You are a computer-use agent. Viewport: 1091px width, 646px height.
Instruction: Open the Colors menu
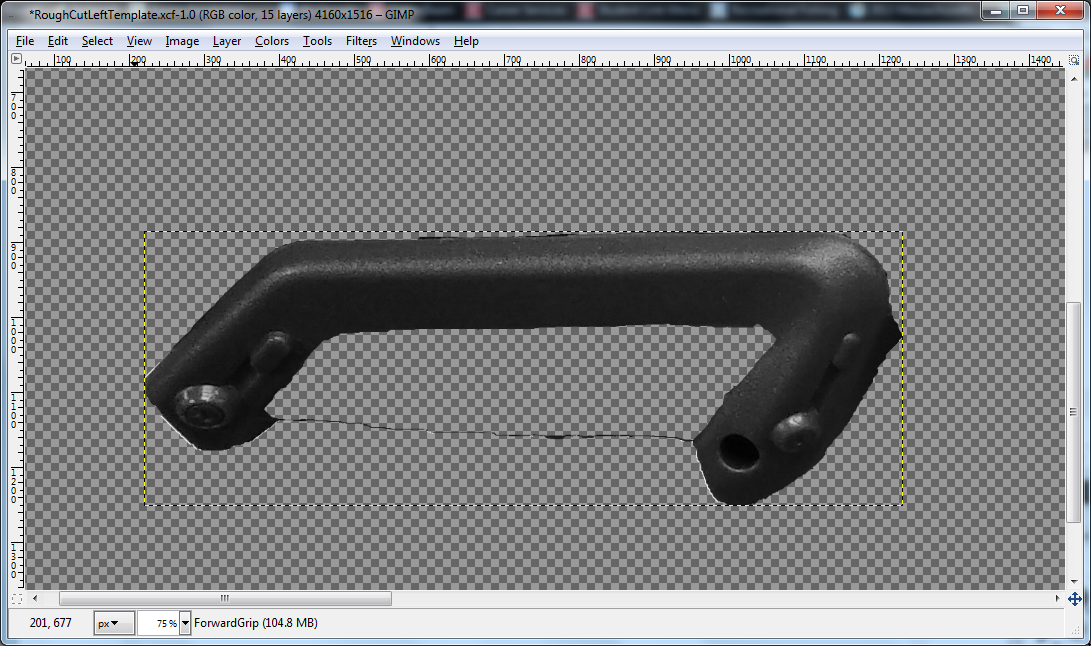pos(271,41)
